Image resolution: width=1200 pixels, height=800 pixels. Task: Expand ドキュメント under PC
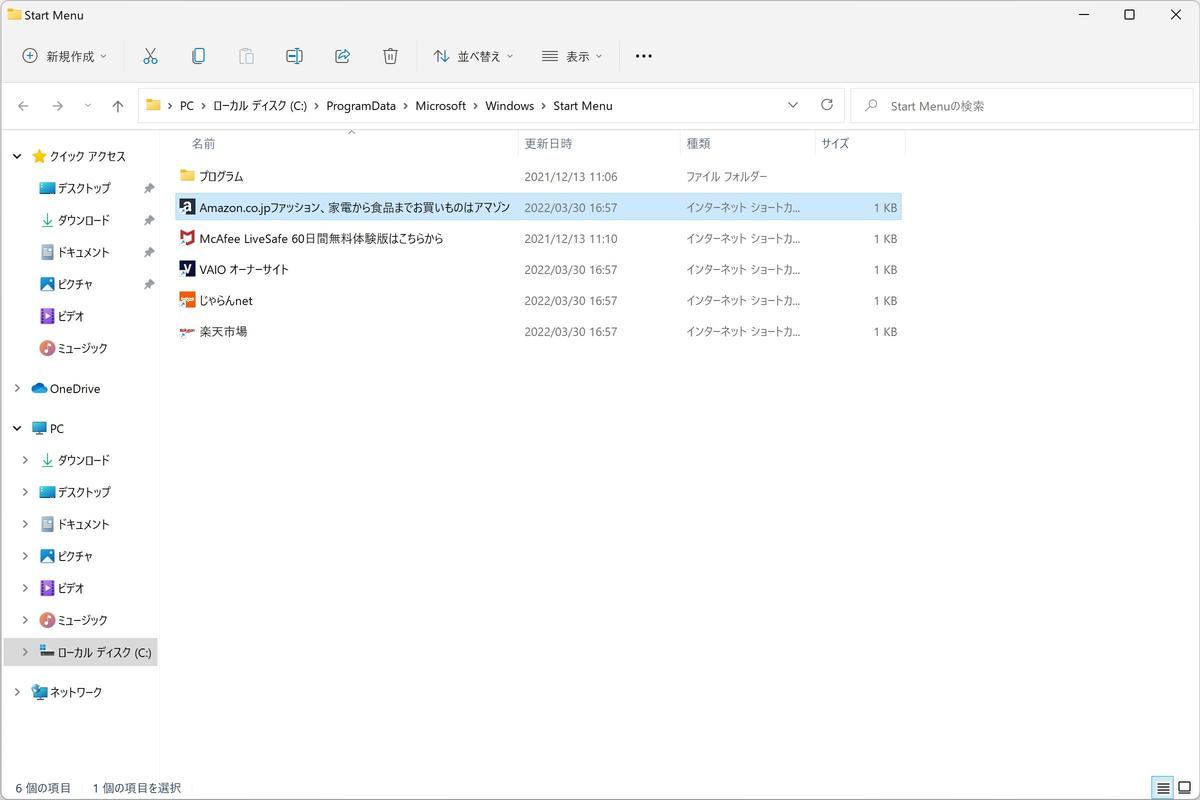tap(25, 524)
